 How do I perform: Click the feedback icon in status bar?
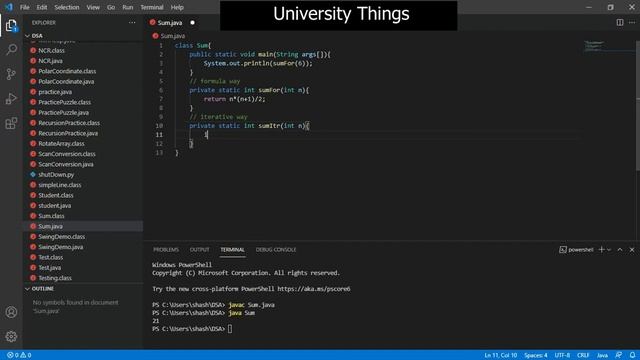coord(619,355)
